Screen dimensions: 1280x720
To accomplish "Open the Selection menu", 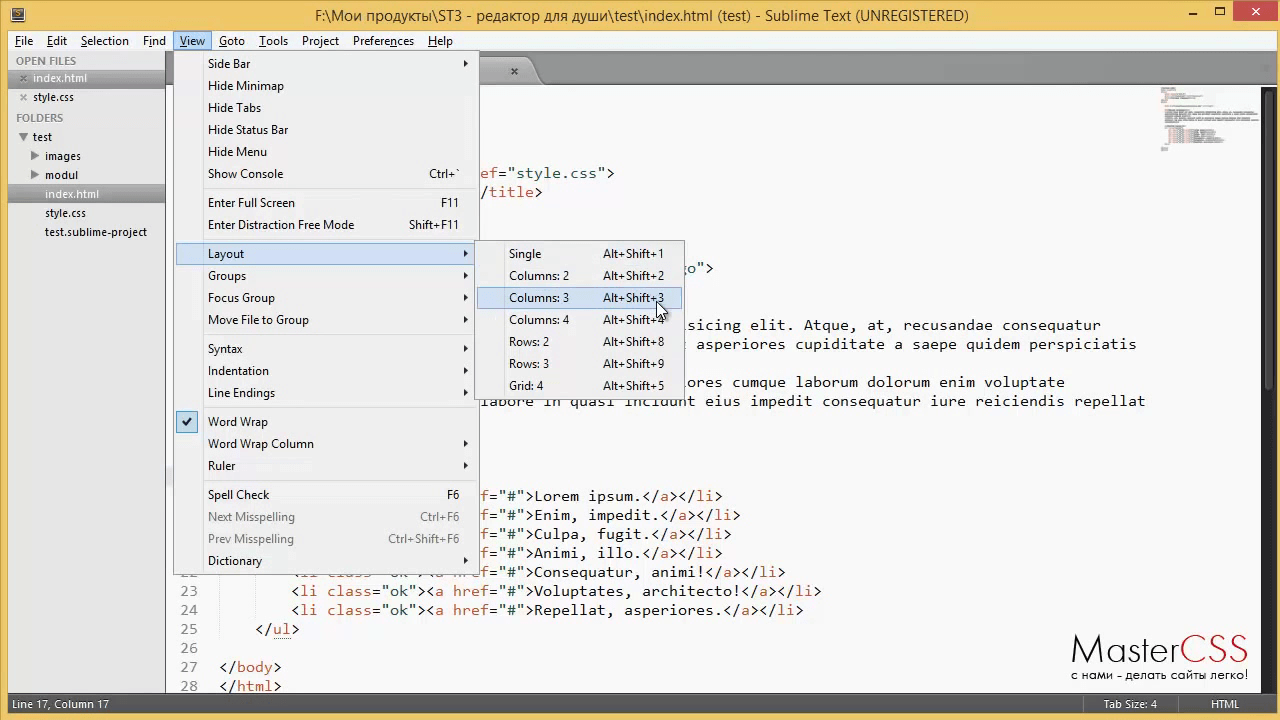I will [105, 41].
